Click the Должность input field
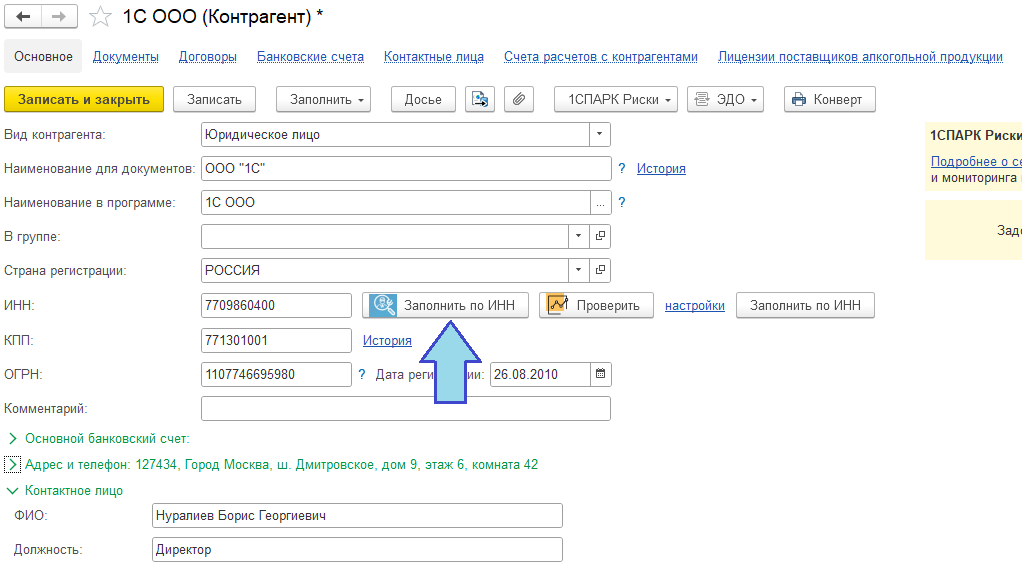 click(357, 549)
